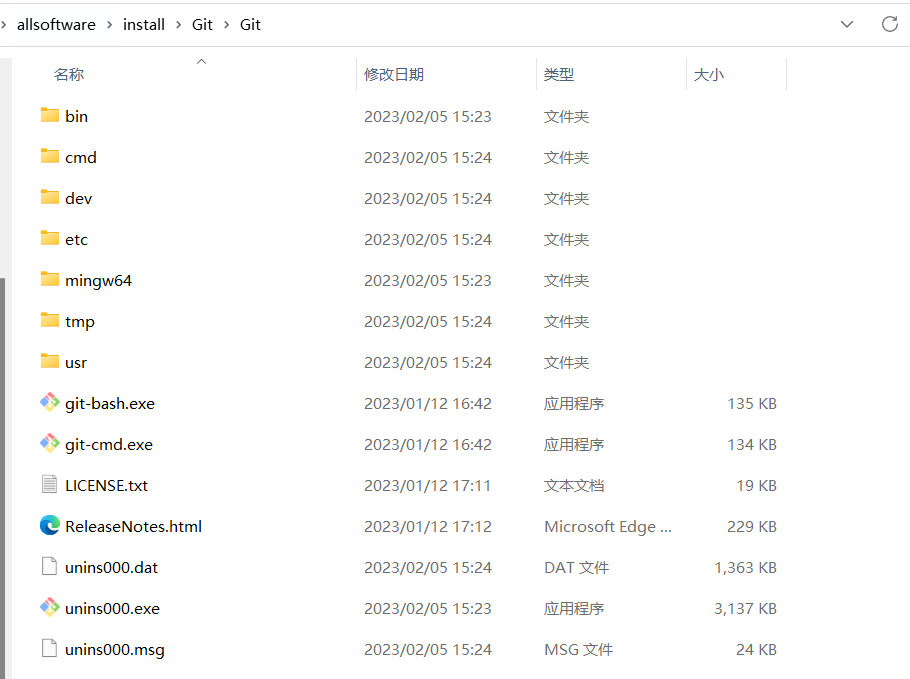Sort by the 大小 column header
Image resolution: width=910 pixels, height=679 pixels.
709,75
